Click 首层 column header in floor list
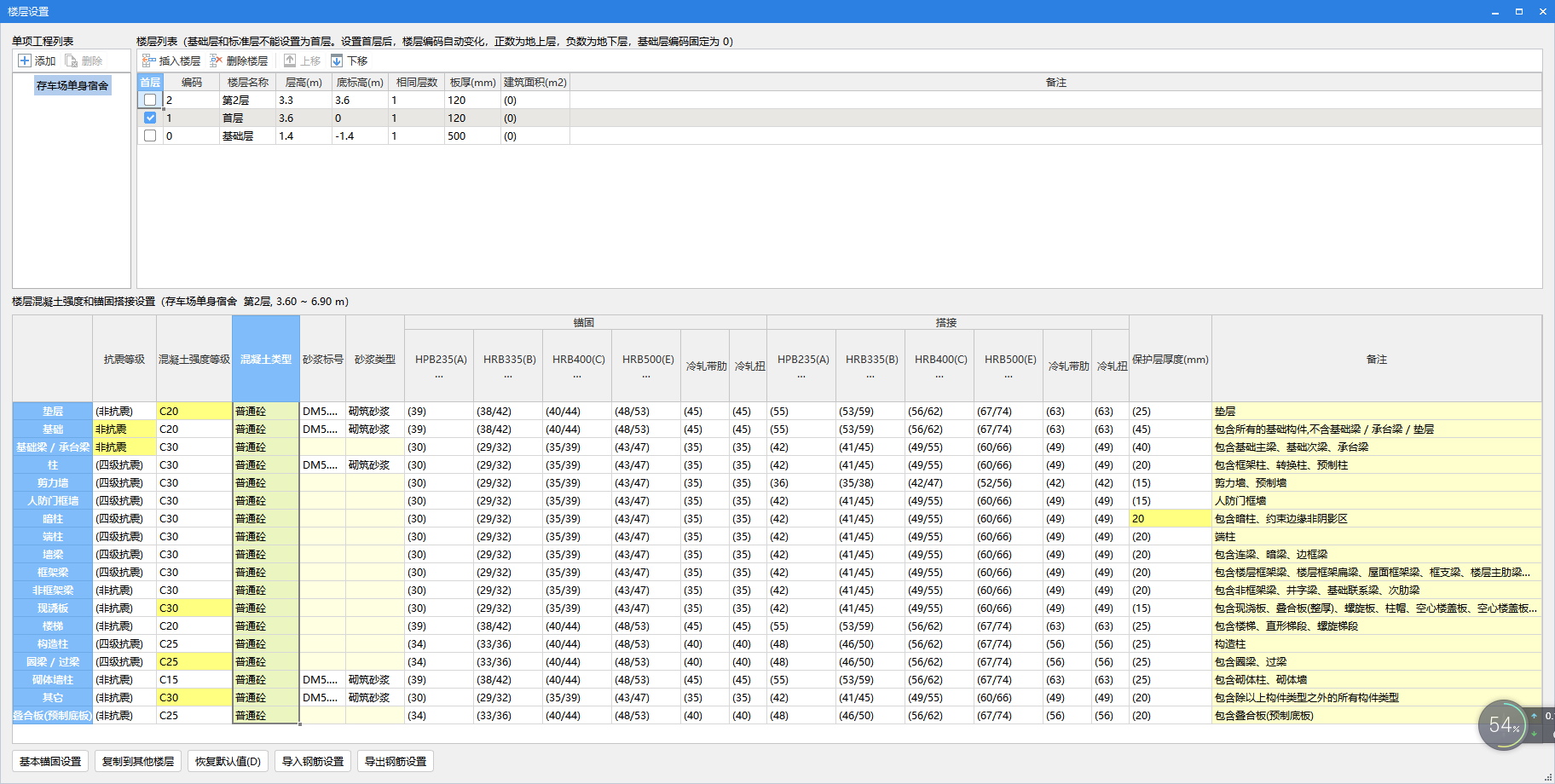 (x=150, y=82)
